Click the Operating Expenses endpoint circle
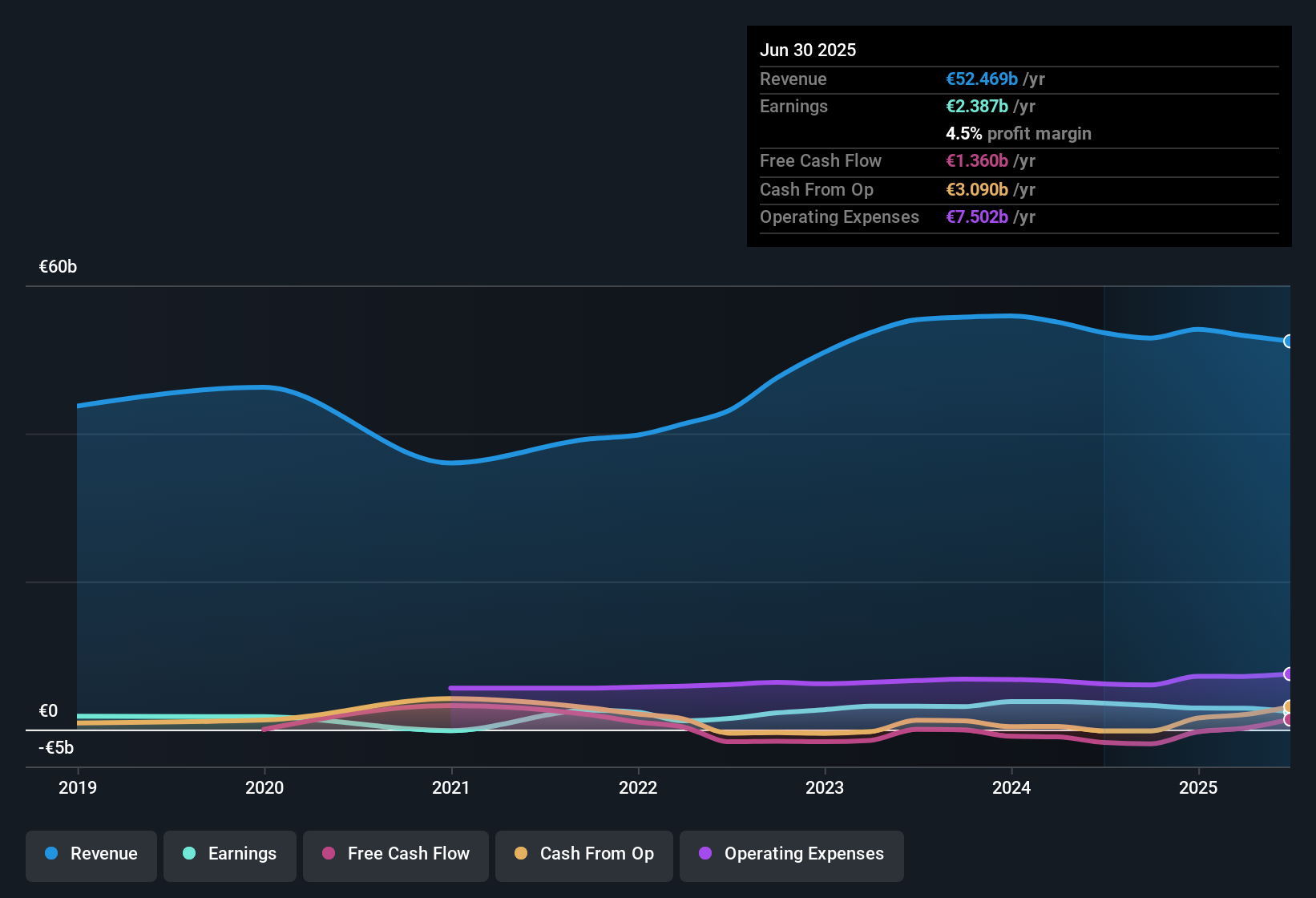The height and width of the screenshot is (898, 1316). pos(1289,674)
